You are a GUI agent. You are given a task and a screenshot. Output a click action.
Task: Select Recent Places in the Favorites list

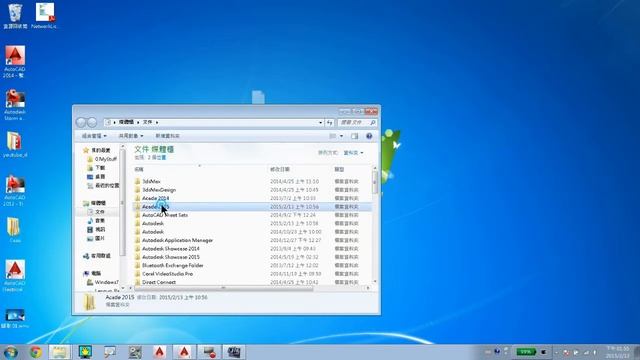pos(103,186)
